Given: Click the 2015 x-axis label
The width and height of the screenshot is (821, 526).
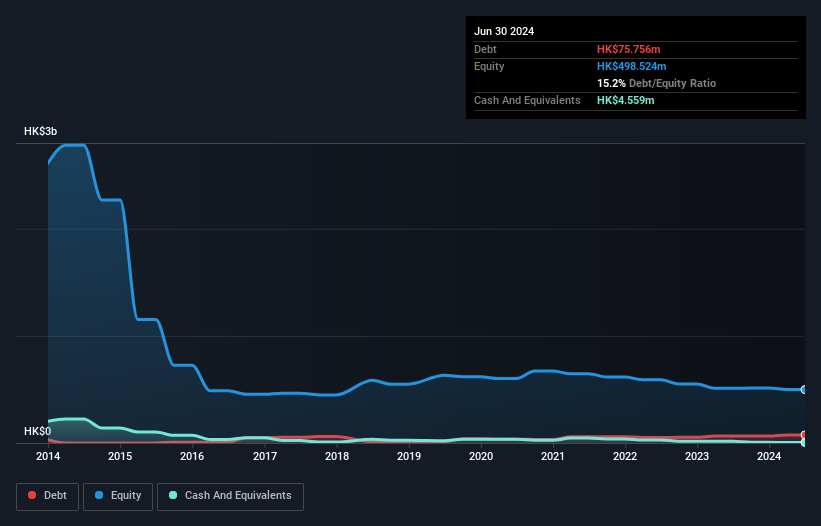Looking at the screenshot, I should click(120, 456).
